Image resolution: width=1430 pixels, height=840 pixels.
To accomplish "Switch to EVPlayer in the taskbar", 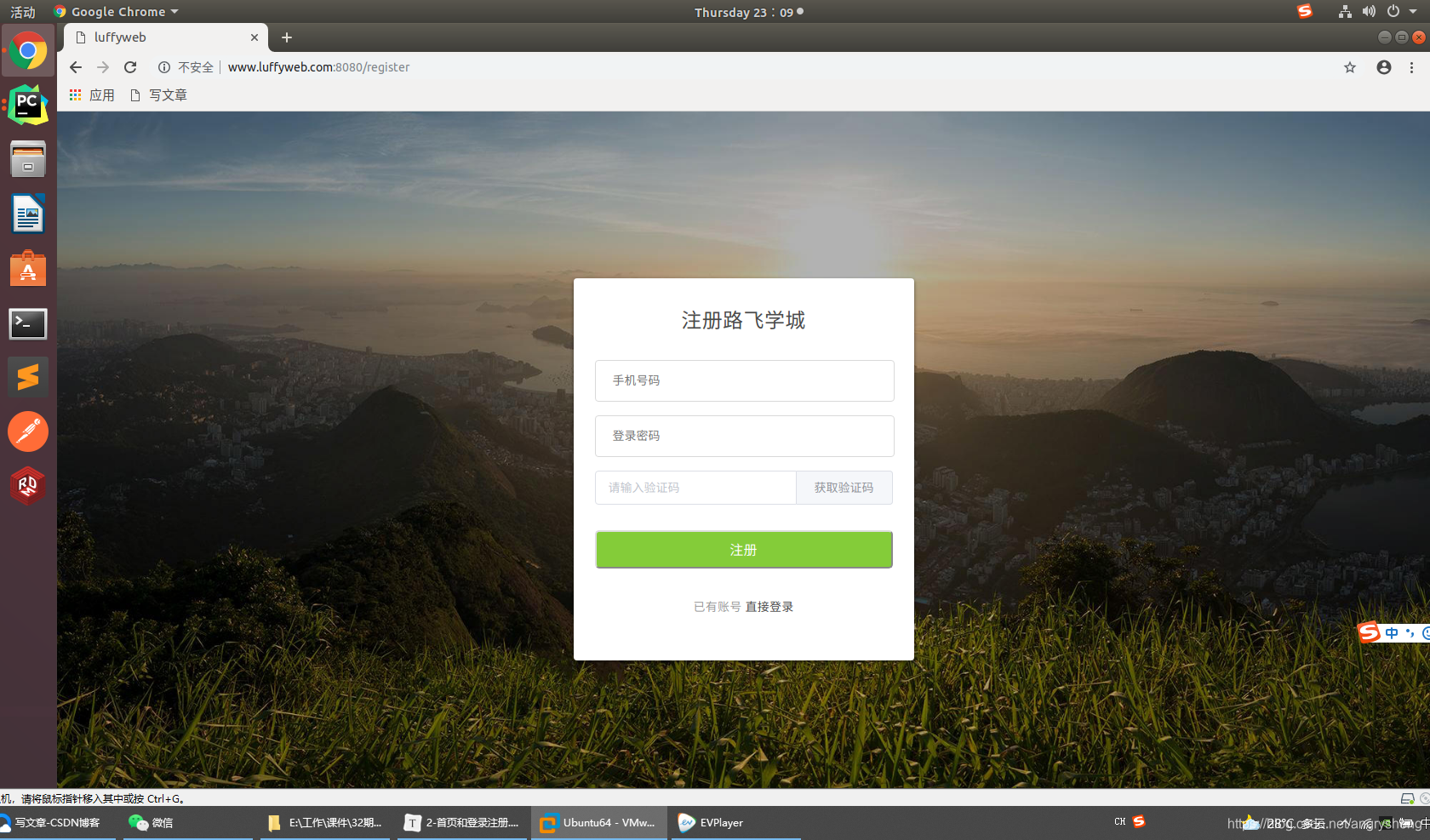I will coord(736,823).
